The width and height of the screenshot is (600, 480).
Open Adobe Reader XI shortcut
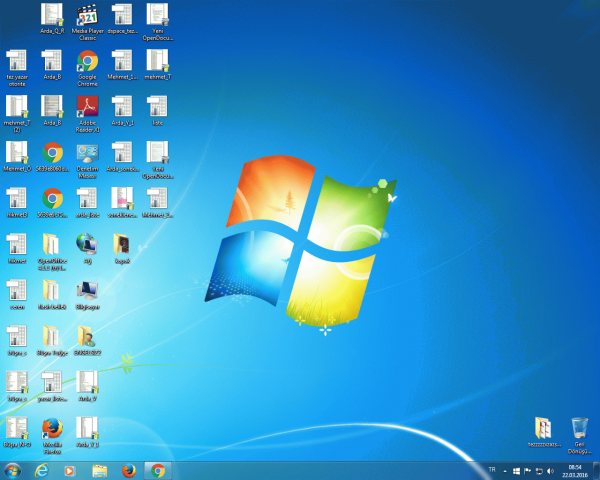[87, 107]
